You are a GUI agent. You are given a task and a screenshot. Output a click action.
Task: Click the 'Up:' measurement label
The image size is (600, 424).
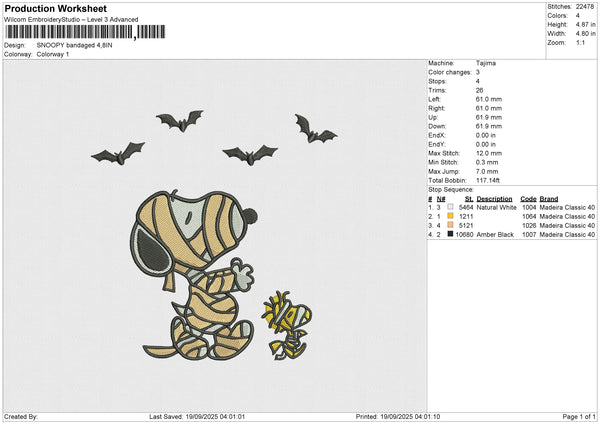(433, 117)
